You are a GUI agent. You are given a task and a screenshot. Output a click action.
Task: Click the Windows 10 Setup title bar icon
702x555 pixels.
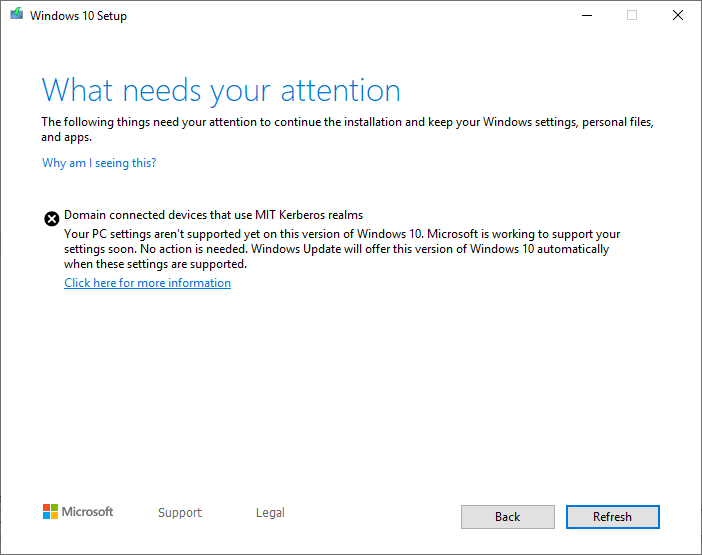(x=17, y=14)
